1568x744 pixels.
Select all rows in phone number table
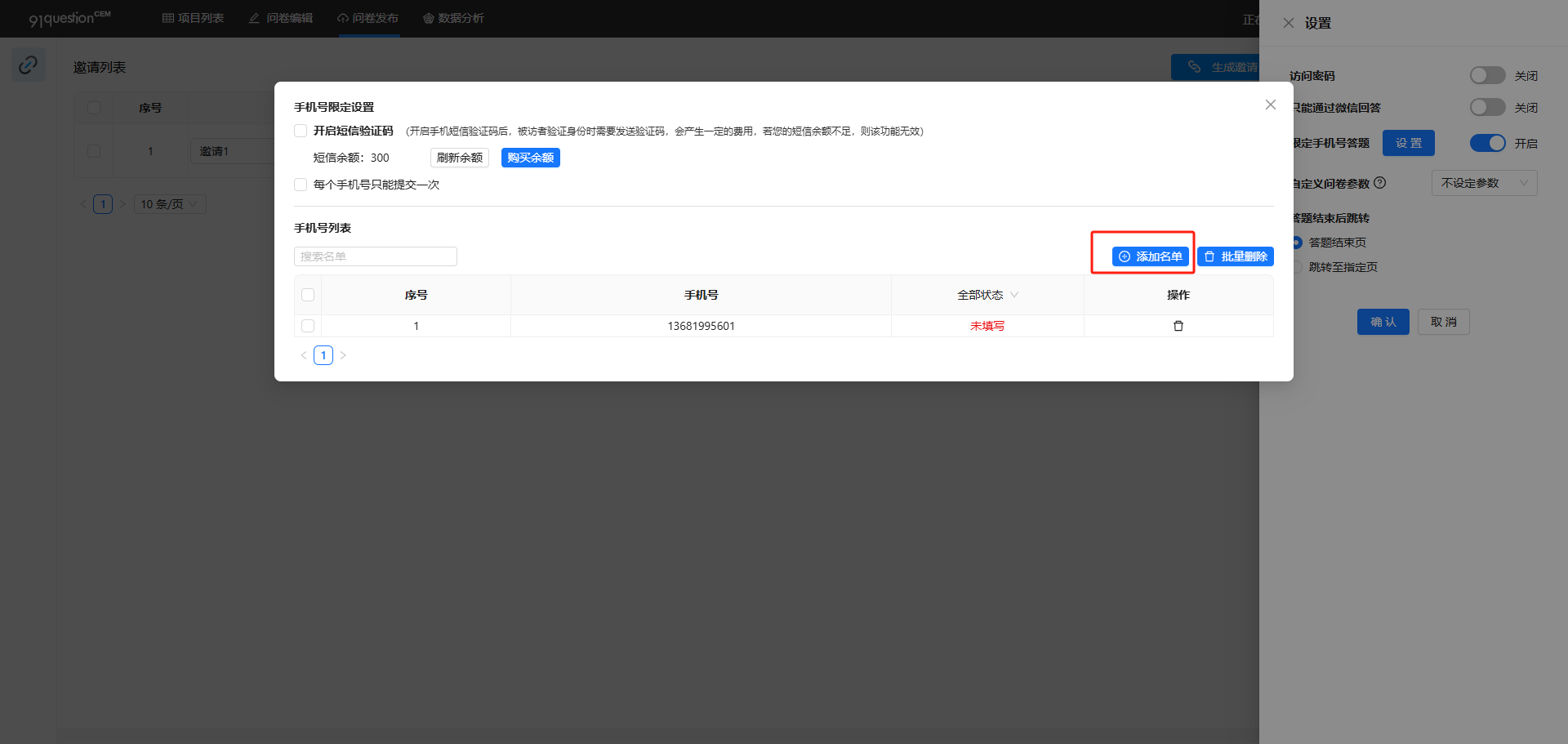click(308, 295)
